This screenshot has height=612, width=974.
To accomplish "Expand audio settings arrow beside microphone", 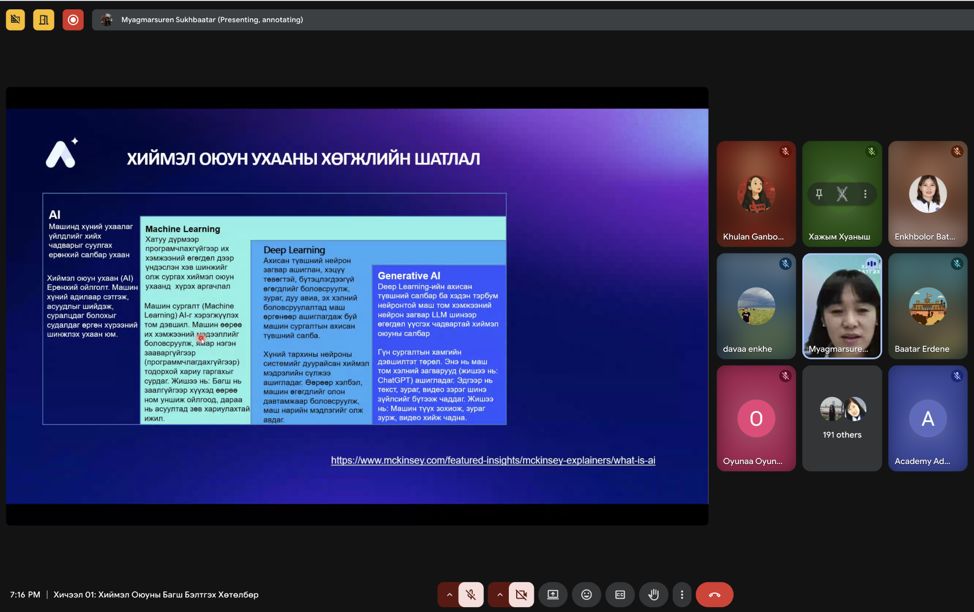I will point(449,594).
